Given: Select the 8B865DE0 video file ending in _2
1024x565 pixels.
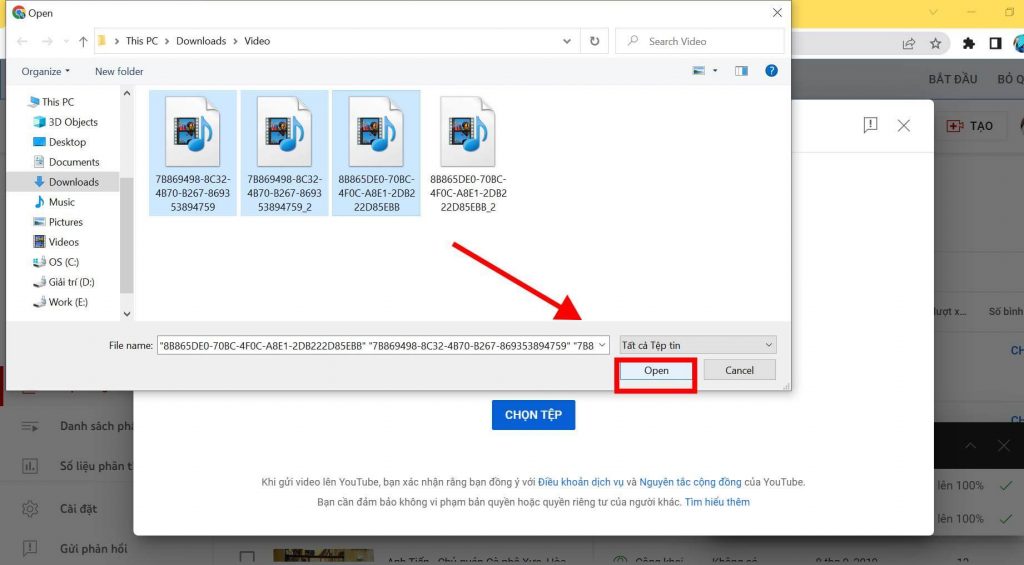Looking at the screenshot, I should click(x=468, y=154).
